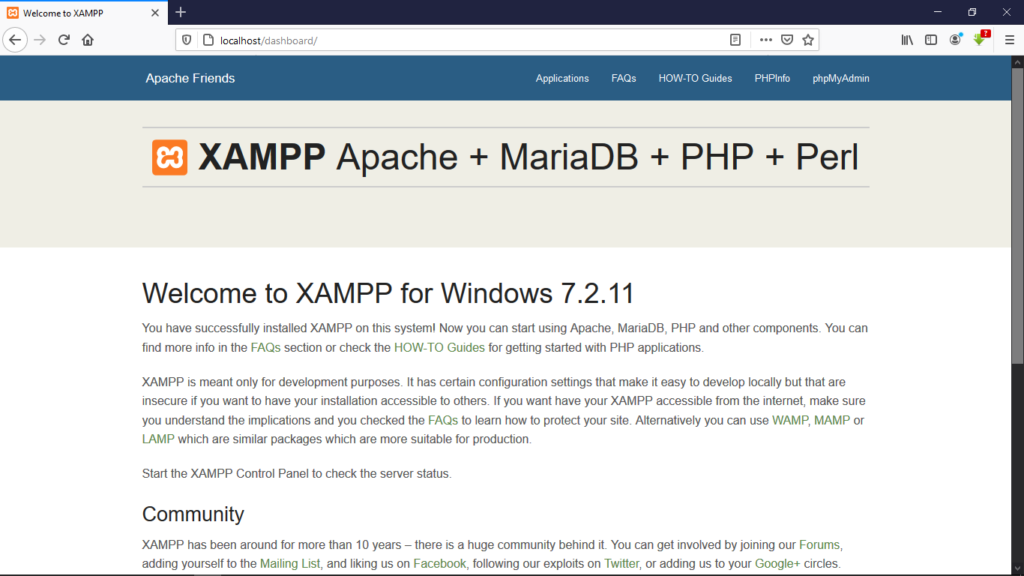Follow HOW-TO Guides link in paragraph
The image size is (1024, 576).
click(x=440, y=347)
